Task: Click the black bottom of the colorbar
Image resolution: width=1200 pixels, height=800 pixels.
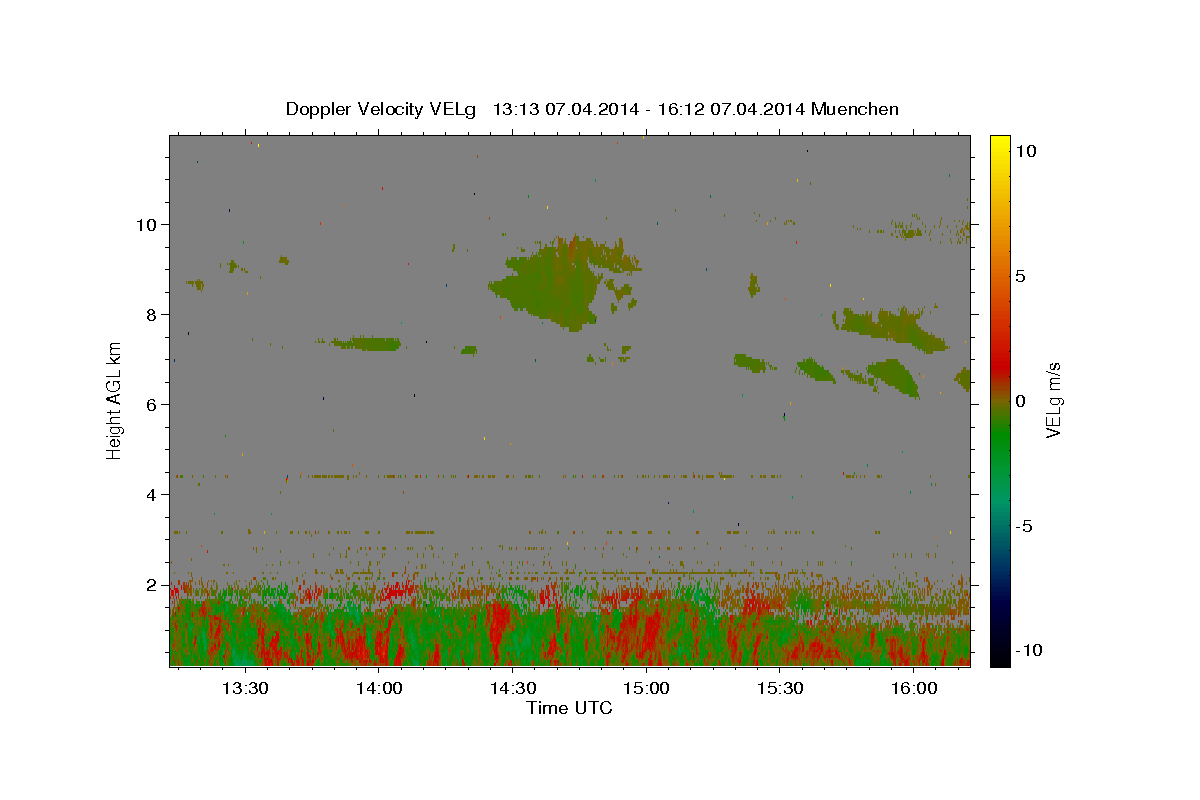Action: coord(999,655)
